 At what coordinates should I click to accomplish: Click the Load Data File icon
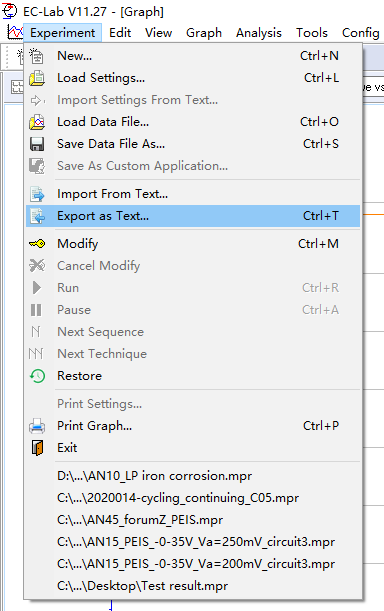37,122
